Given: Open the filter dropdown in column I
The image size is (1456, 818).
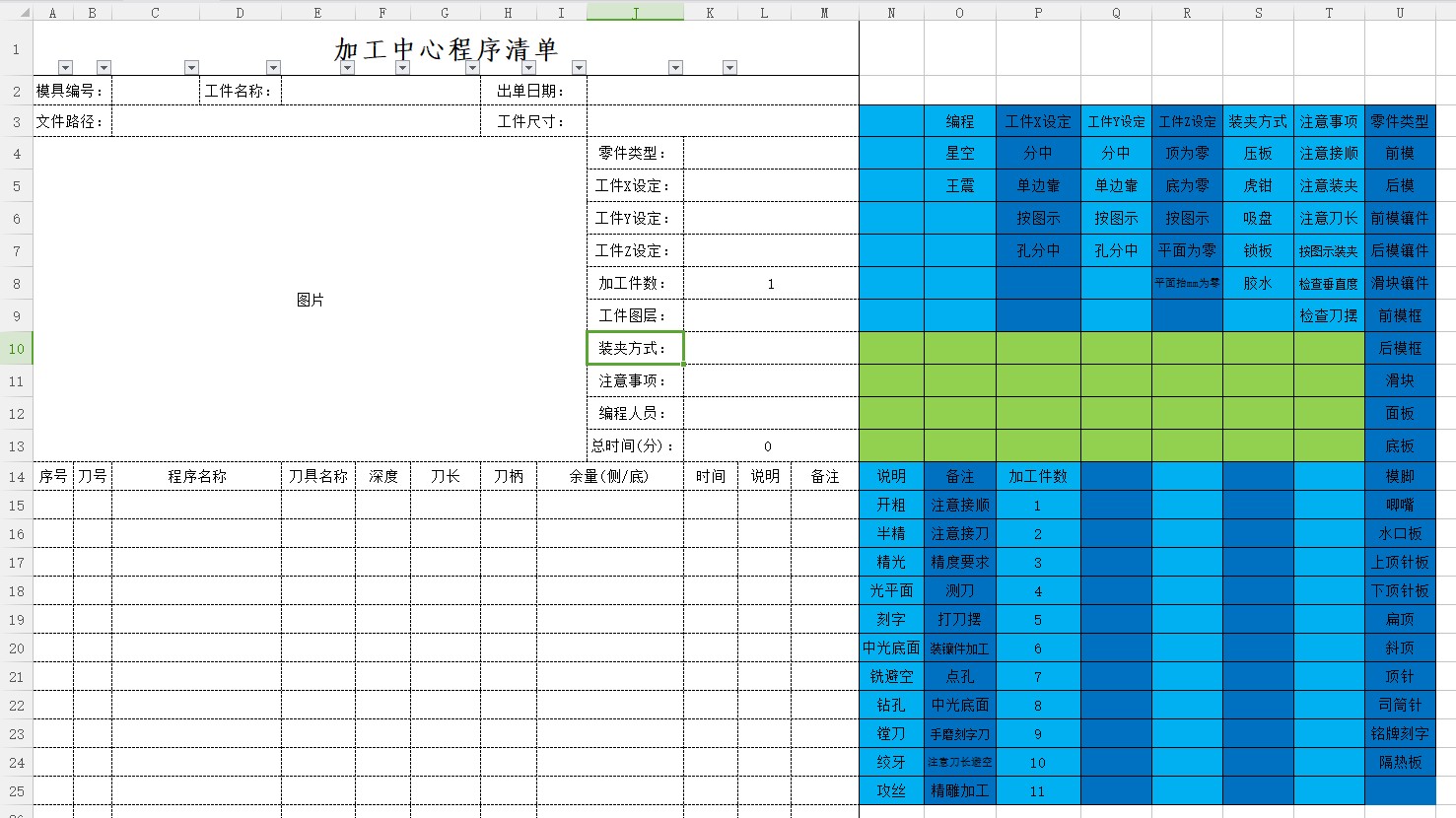Looking at the screenshot, I should (x=579, y=68).
